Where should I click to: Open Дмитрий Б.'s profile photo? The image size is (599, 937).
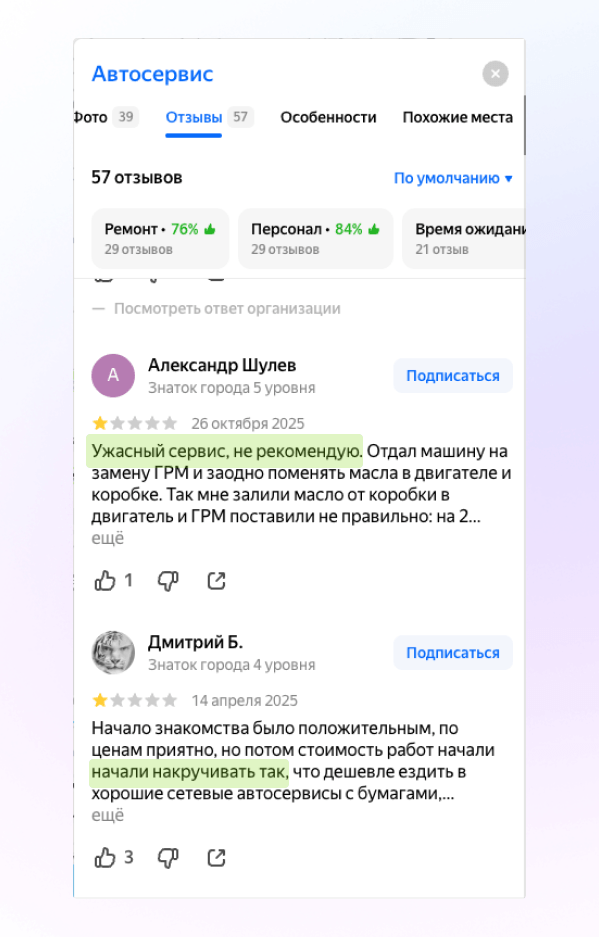coord(113,653)
